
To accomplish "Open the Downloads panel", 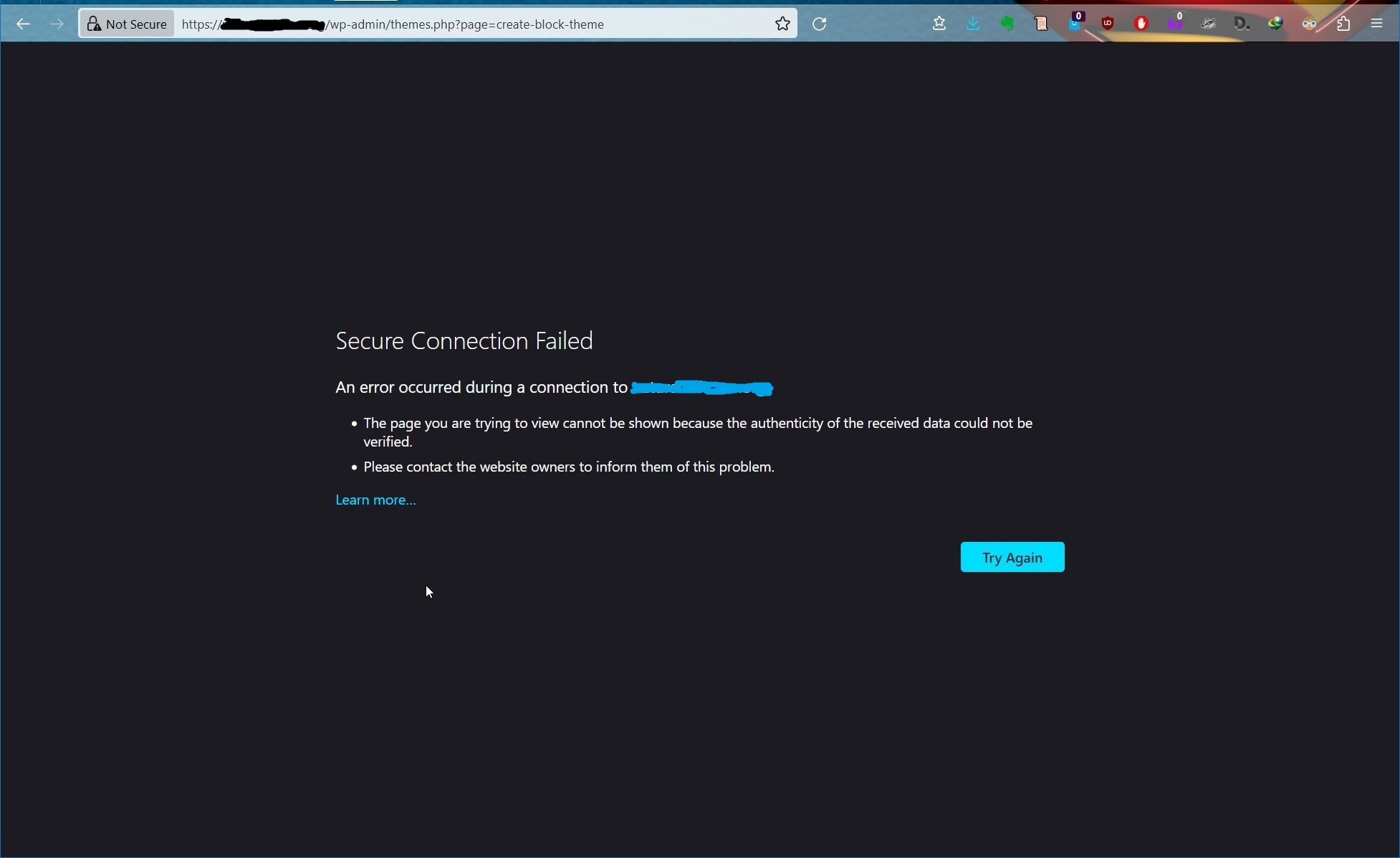I will 972,23.
